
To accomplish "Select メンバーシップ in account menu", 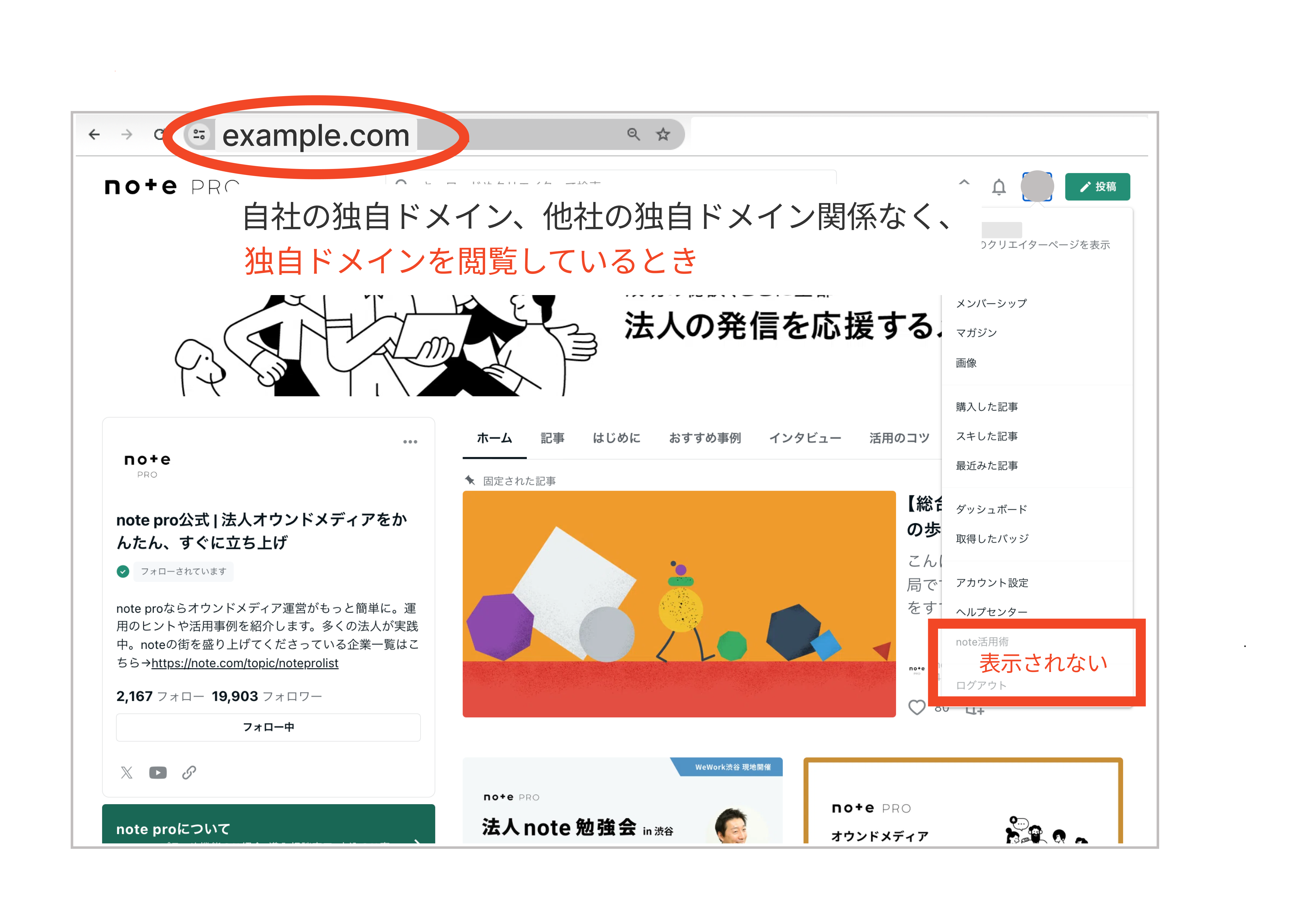I will tap(991, 303).
